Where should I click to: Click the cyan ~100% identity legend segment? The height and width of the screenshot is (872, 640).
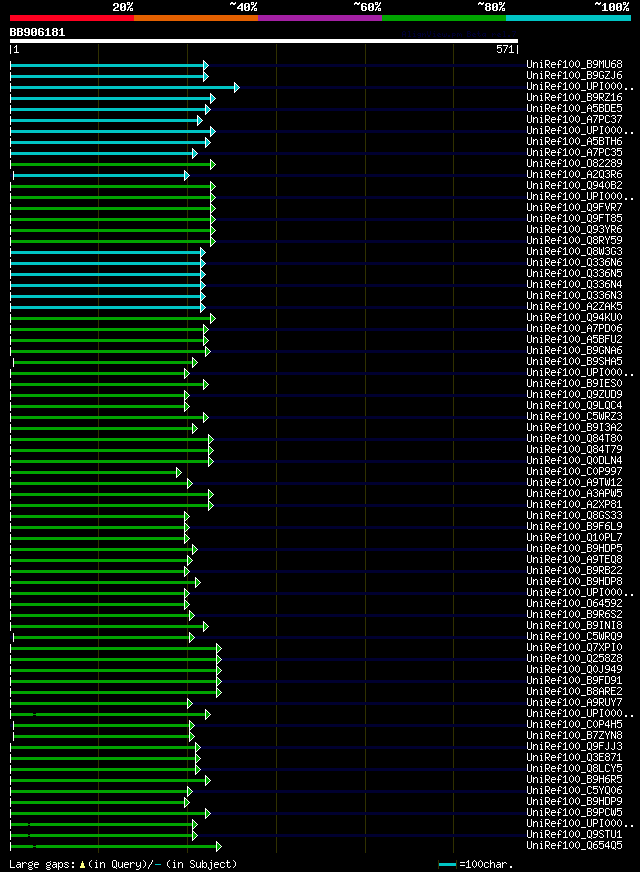[x=568, y=18]
